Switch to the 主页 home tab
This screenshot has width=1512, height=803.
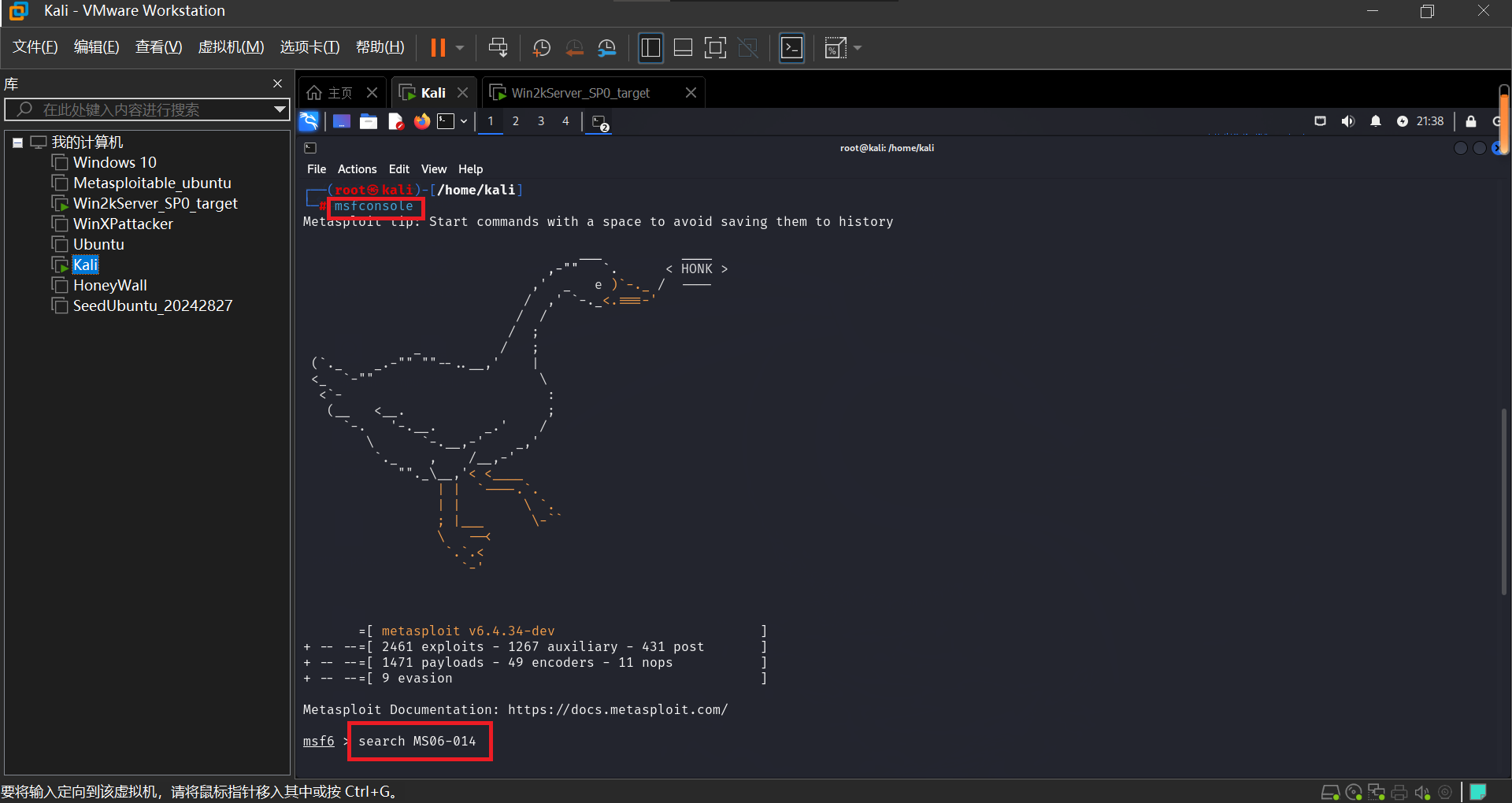pos(330,93)
